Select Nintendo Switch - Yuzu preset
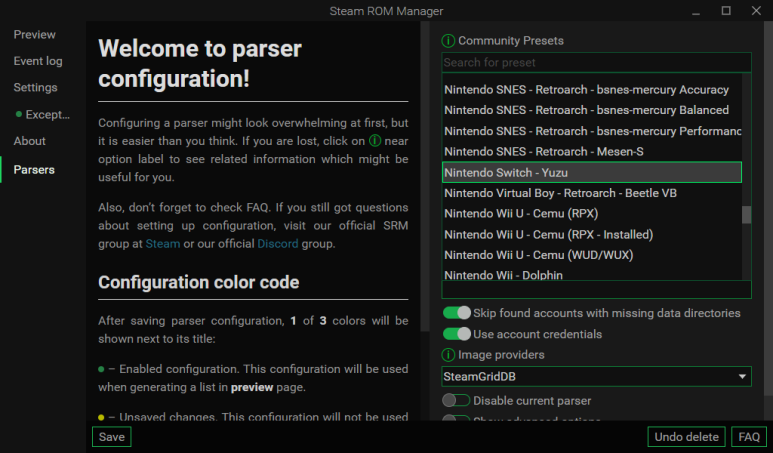Image resolution: width=773 pixels, height=453 pixels. point(592,173)
